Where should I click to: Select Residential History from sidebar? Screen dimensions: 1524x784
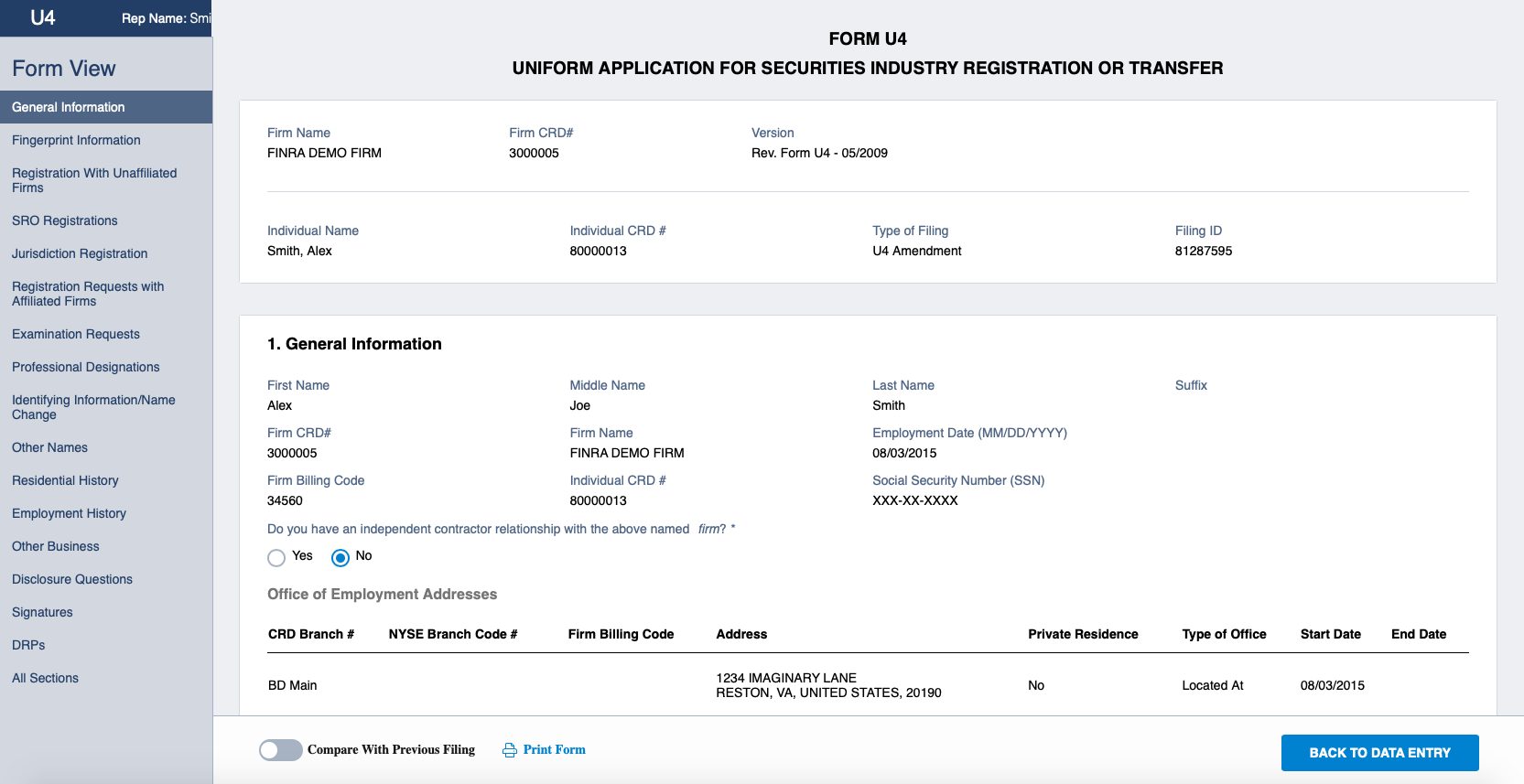(x=65, y=480)
